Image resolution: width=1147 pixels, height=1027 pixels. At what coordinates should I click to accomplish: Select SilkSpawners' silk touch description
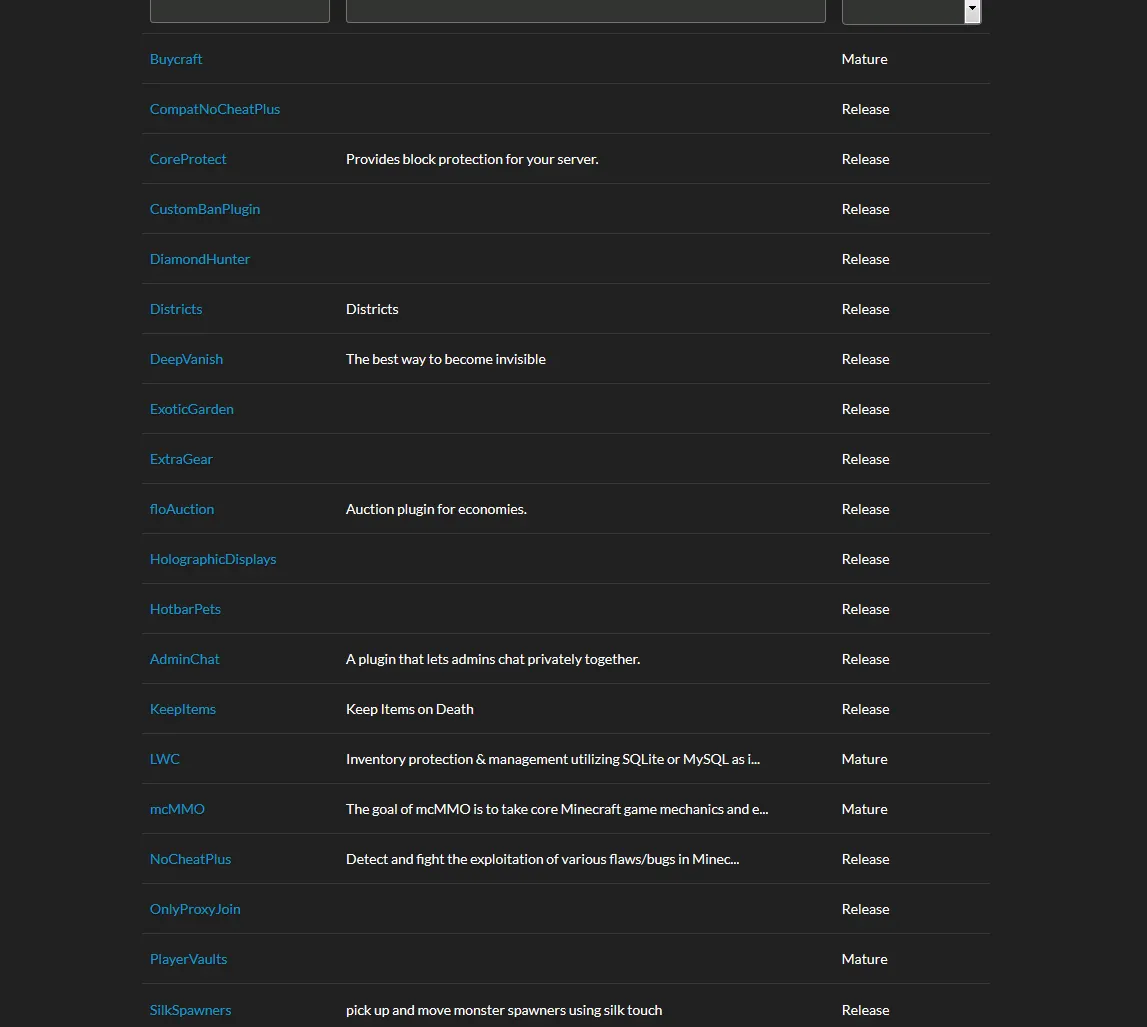coord(504,1010)
